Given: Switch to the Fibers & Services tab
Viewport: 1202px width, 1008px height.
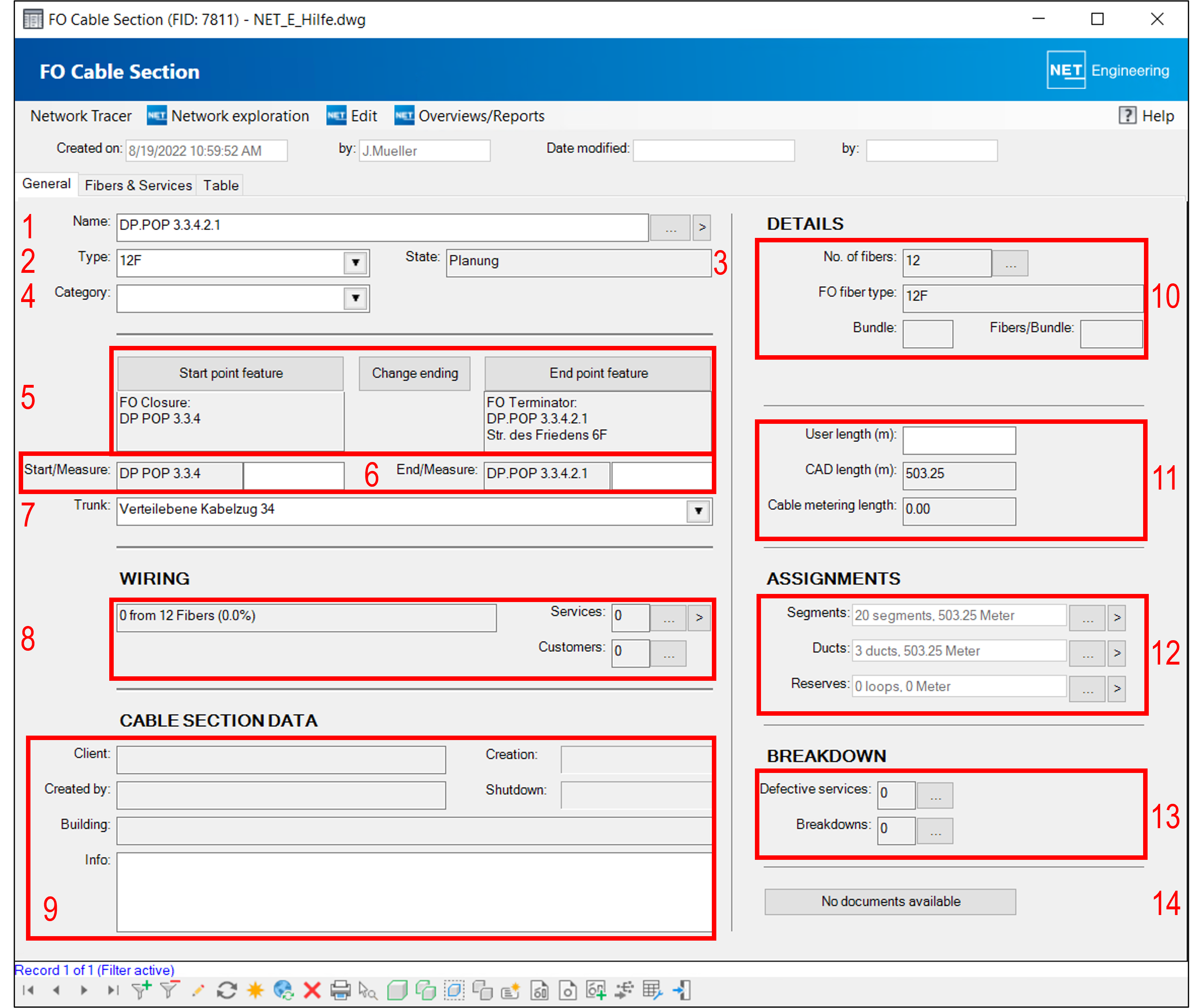Looking at the screenshot, I should (x=138, y=186).
